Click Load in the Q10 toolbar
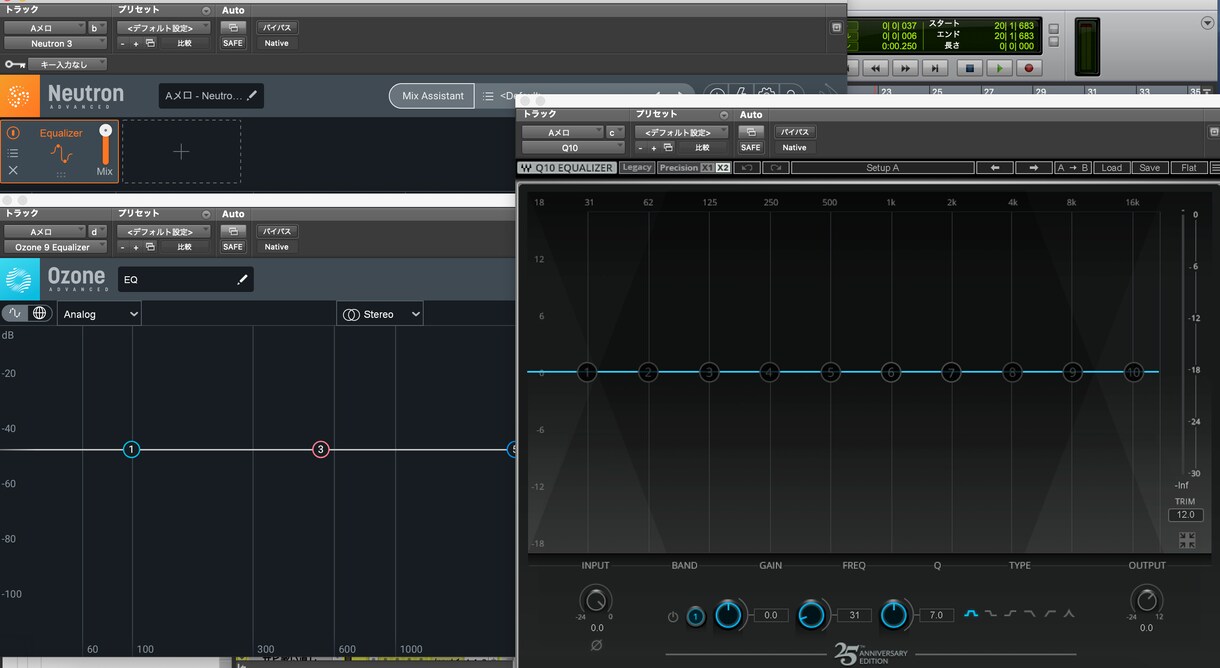The width and height of the screenshot is (1220, 668). (1112, 168)
